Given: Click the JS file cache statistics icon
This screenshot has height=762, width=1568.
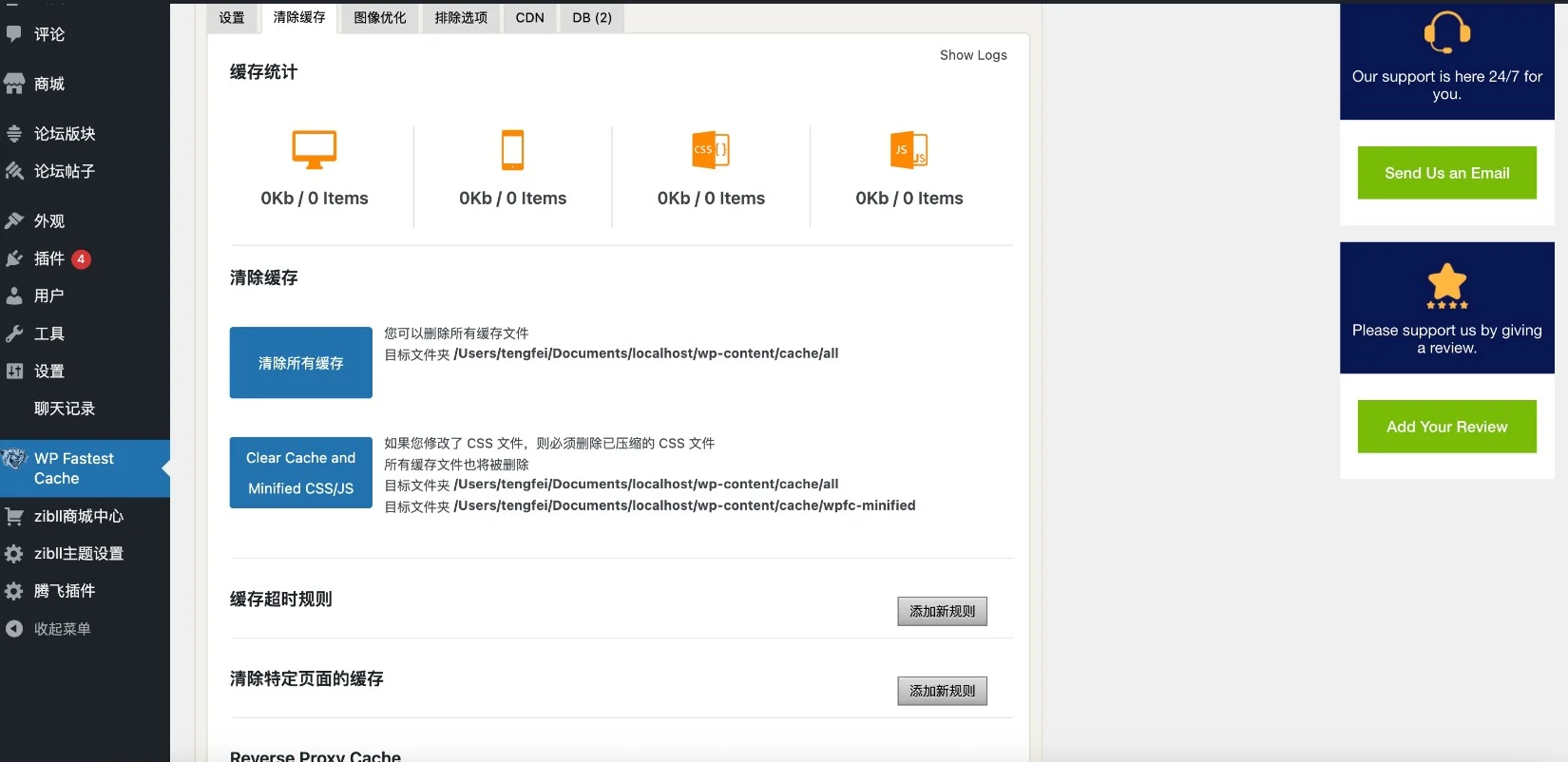Looking at the screenshot, I should tap(909, 150).
